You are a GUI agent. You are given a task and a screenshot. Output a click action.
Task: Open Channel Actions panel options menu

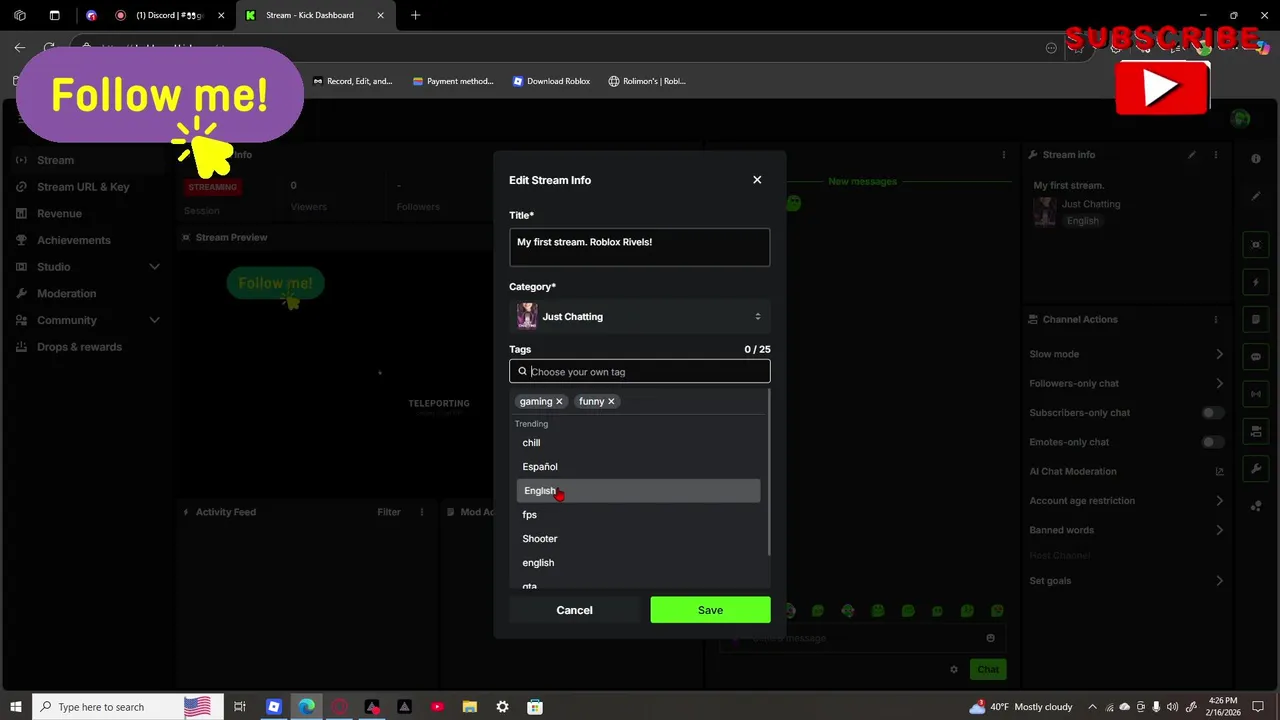tap(1216, 320)
